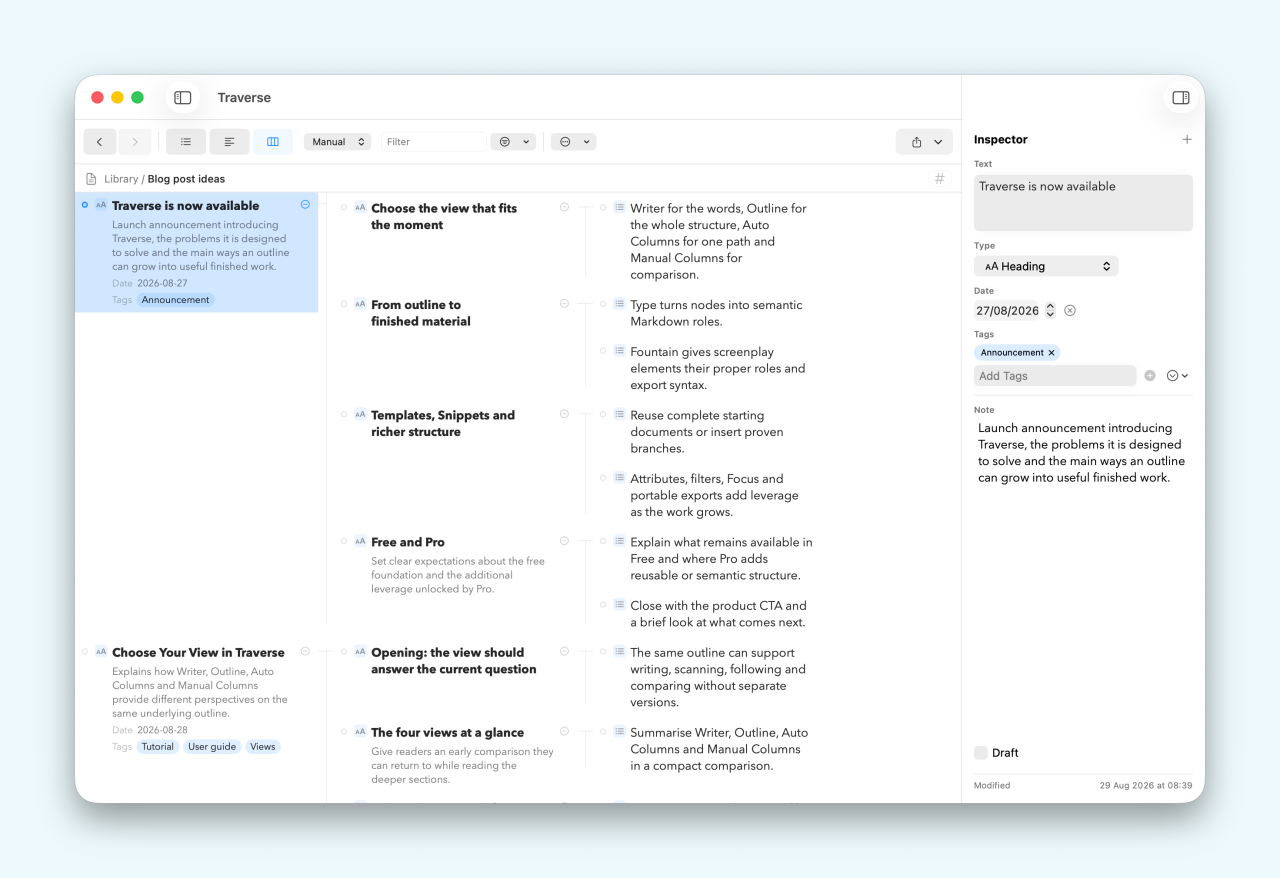The height and width of the screenshot is (878, 1280).
Task: Click the date 2026-08-28 in the outline
Action: click(162, 730)
